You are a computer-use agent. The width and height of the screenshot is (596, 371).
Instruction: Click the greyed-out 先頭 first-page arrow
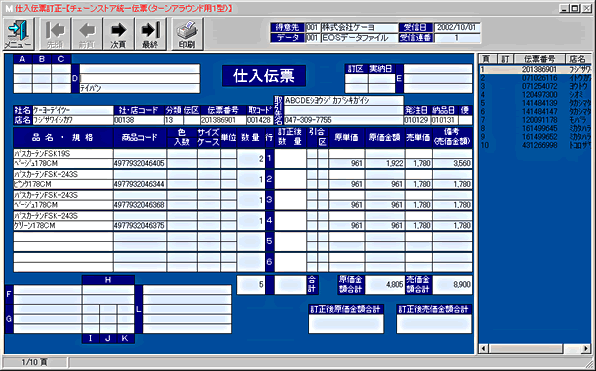[x=55, y=34]
